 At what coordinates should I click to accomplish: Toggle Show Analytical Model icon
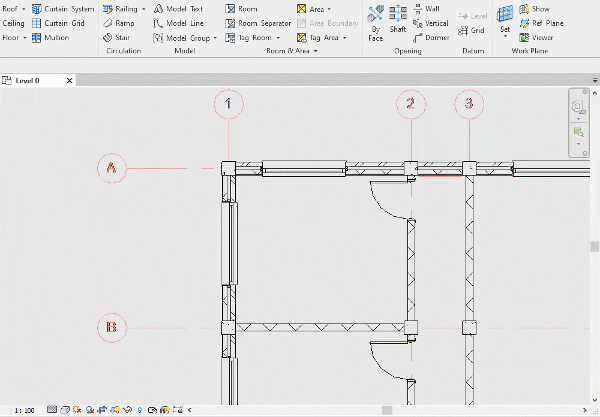point(165,410)
